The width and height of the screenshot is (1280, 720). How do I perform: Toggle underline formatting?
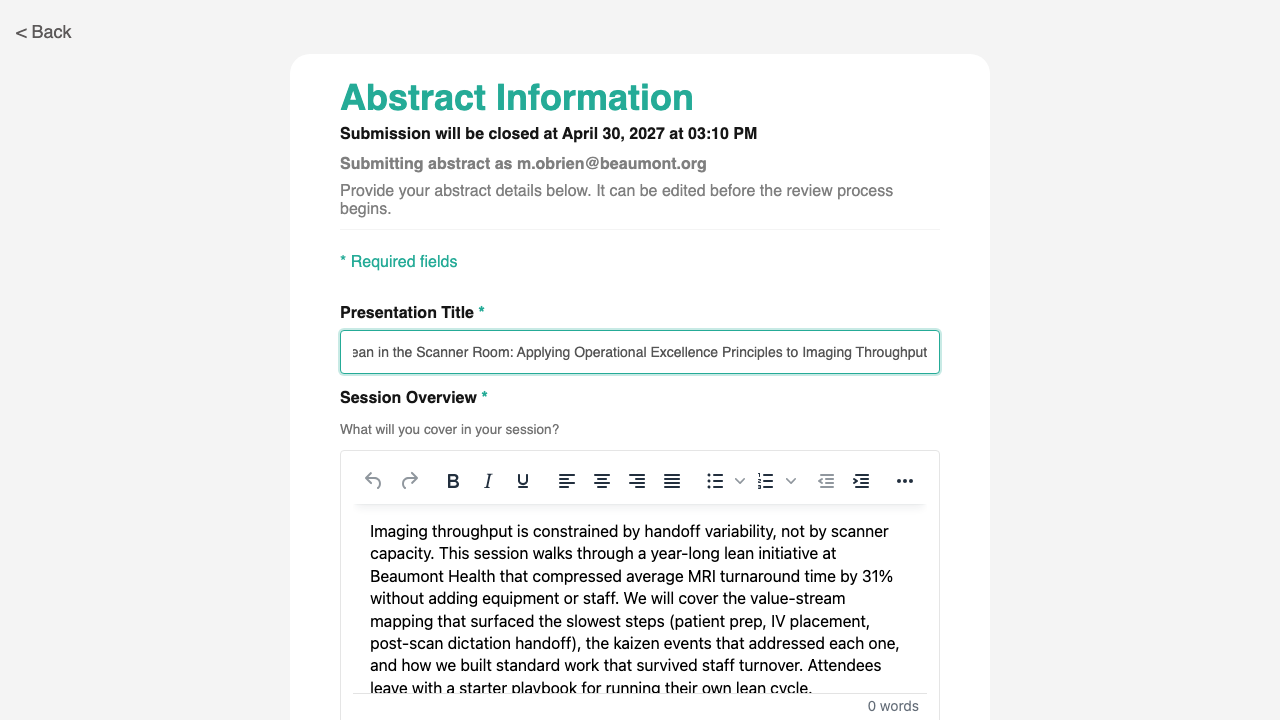tap(523, 481)
